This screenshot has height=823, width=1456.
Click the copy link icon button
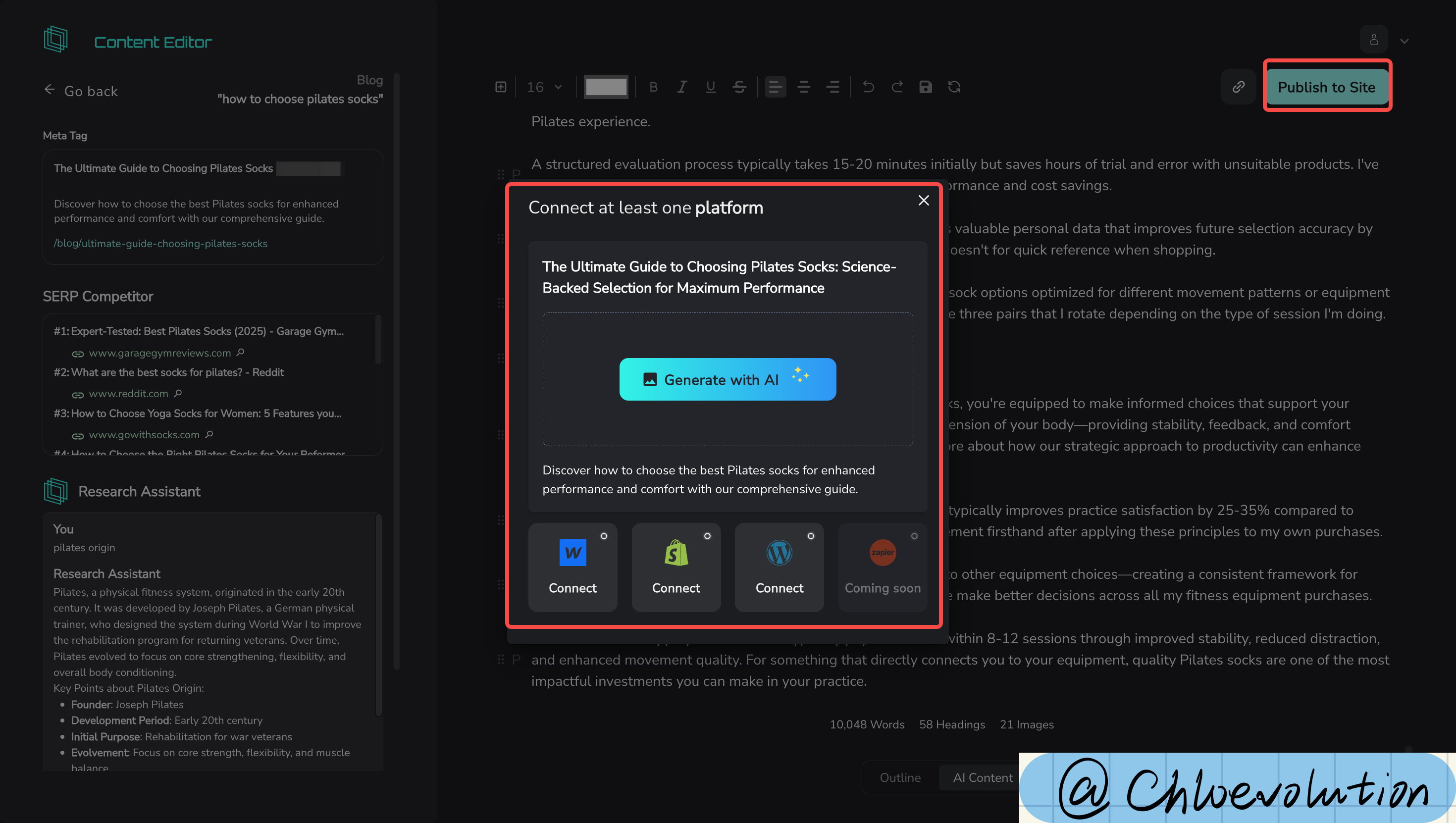[1239, 87]
